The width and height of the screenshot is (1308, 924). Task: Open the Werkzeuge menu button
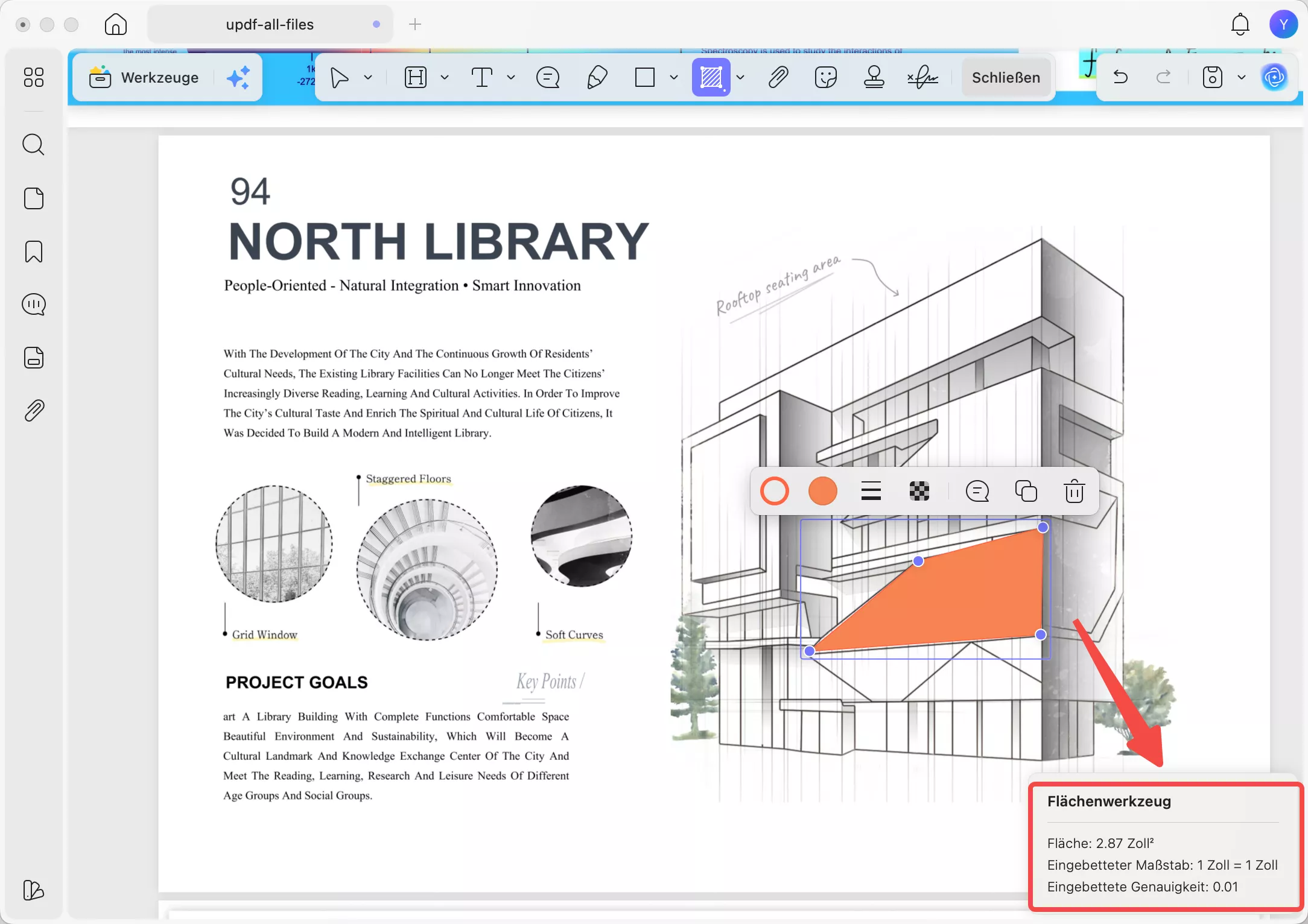145,77
